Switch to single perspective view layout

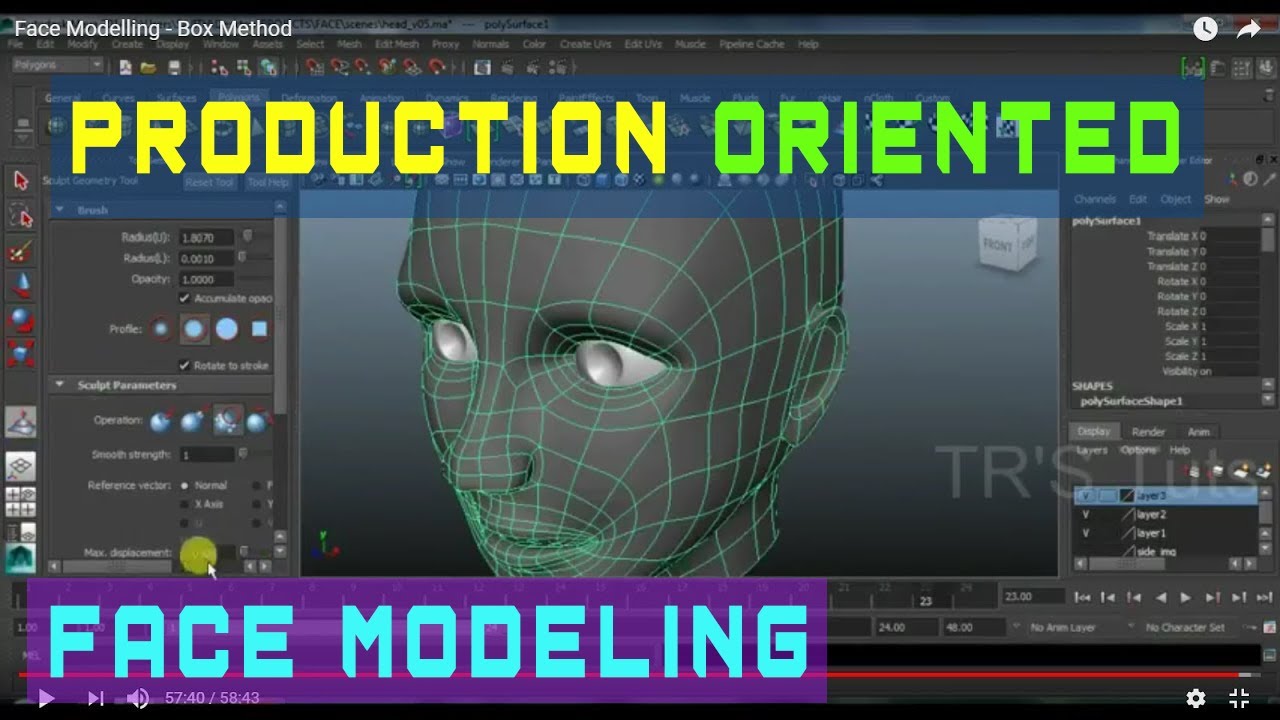(20, 466)
